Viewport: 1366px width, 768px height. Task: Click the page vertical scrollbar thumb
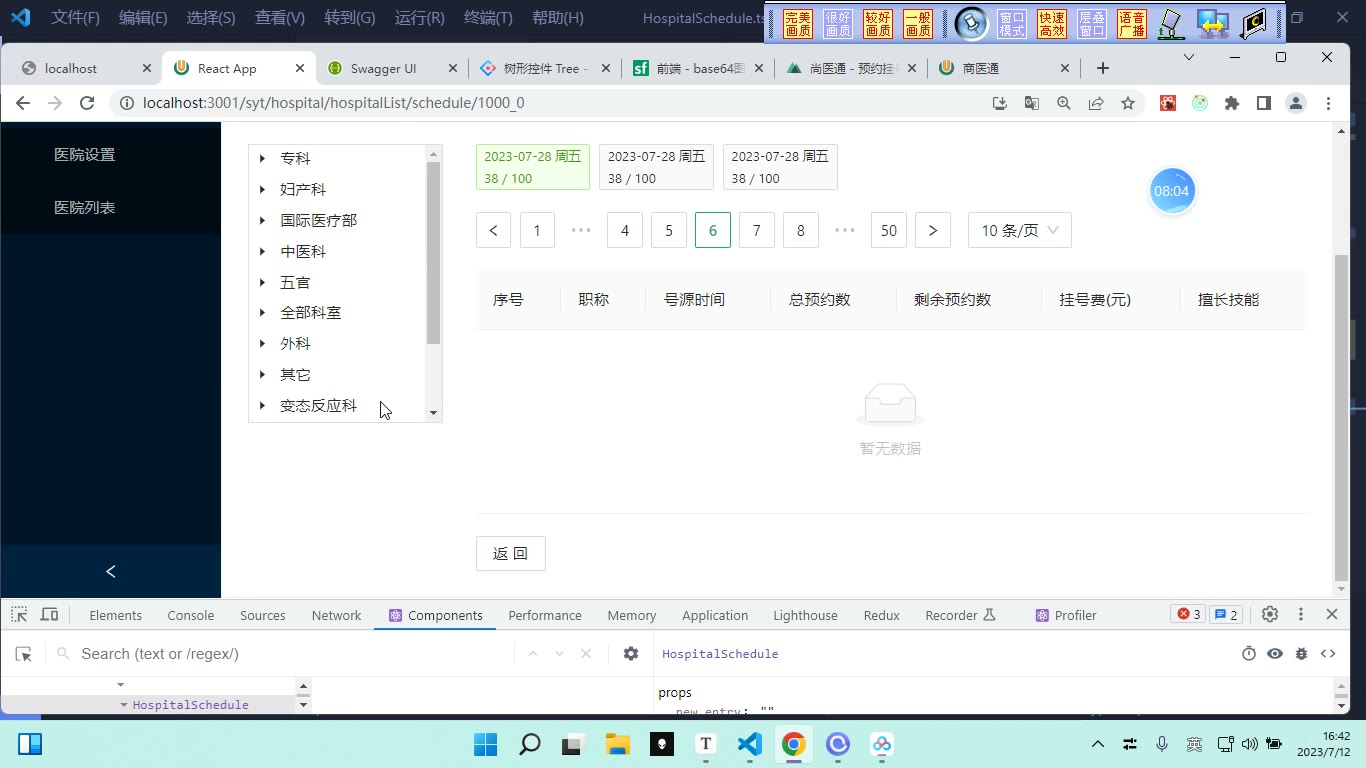click(1342, 418)
